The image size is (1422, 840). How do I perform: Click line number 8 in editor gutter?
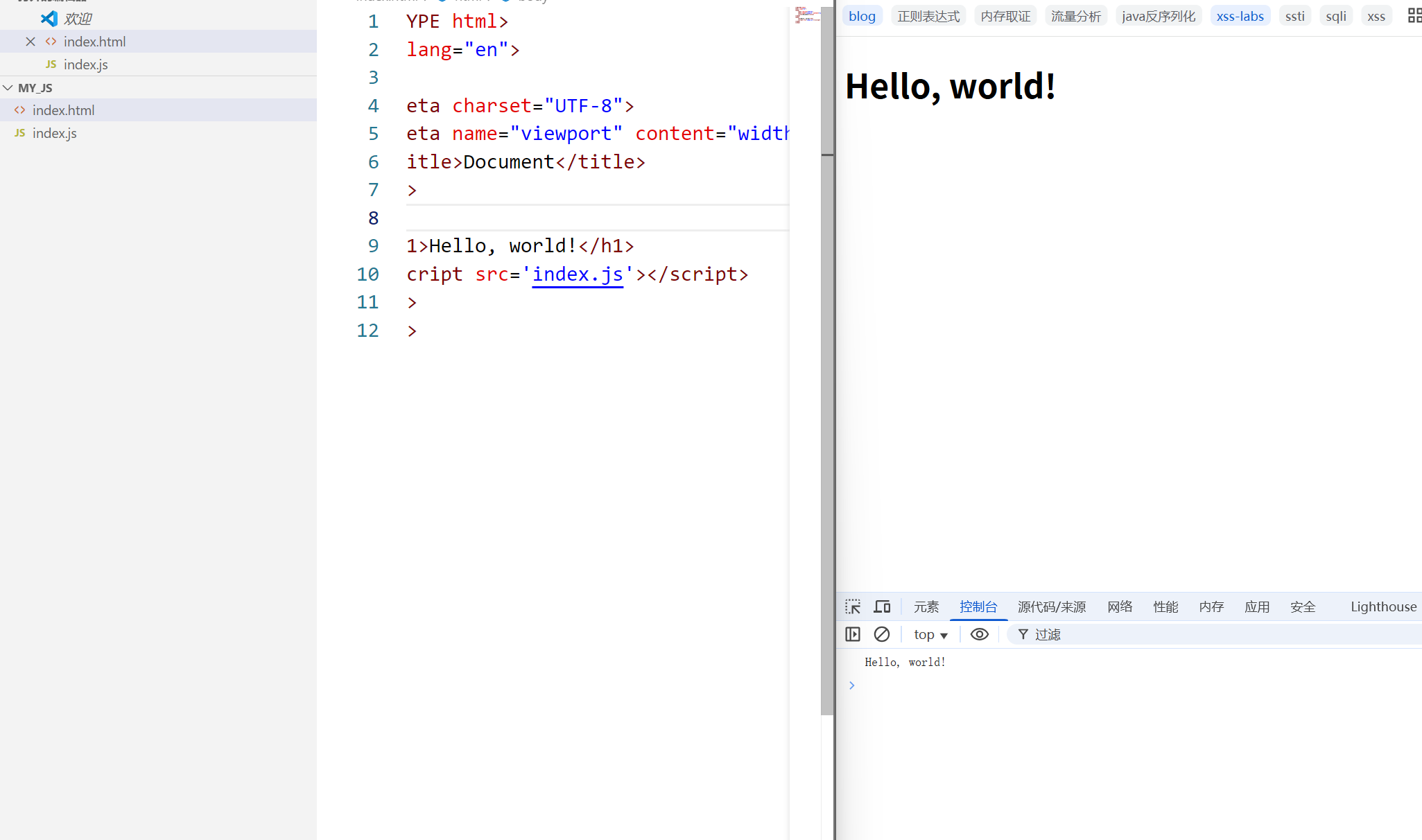click(x=373, y=218)
